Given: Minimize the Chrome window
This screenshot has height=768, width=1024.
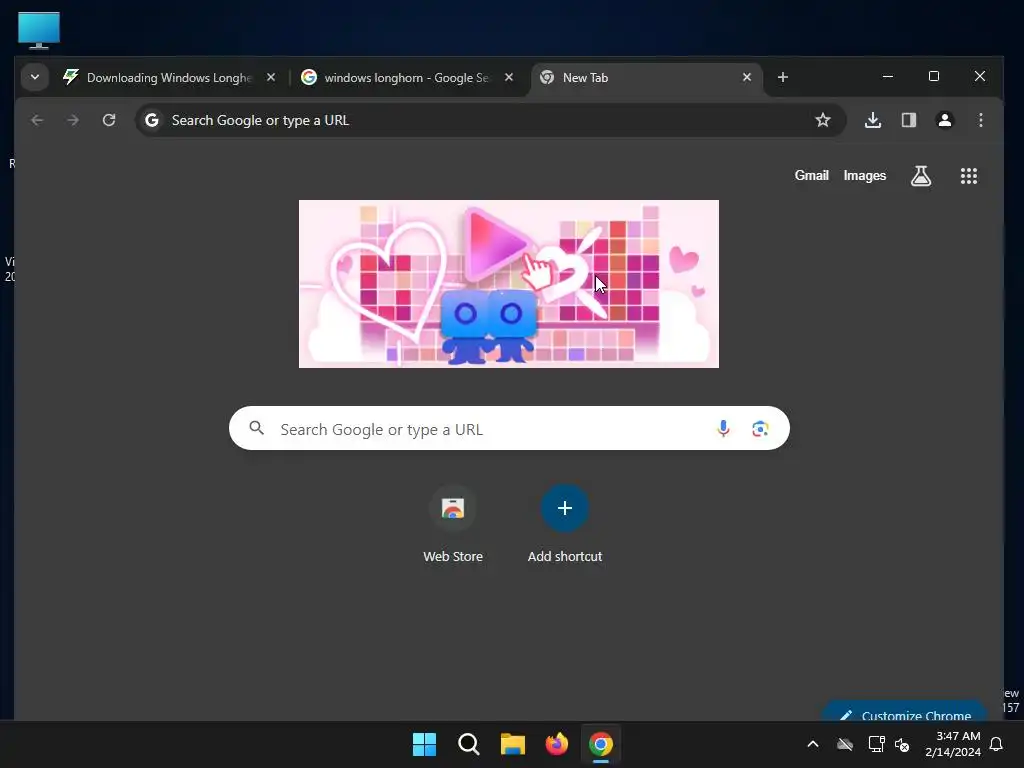Looking at the screenshot, I should pos(888,76).
